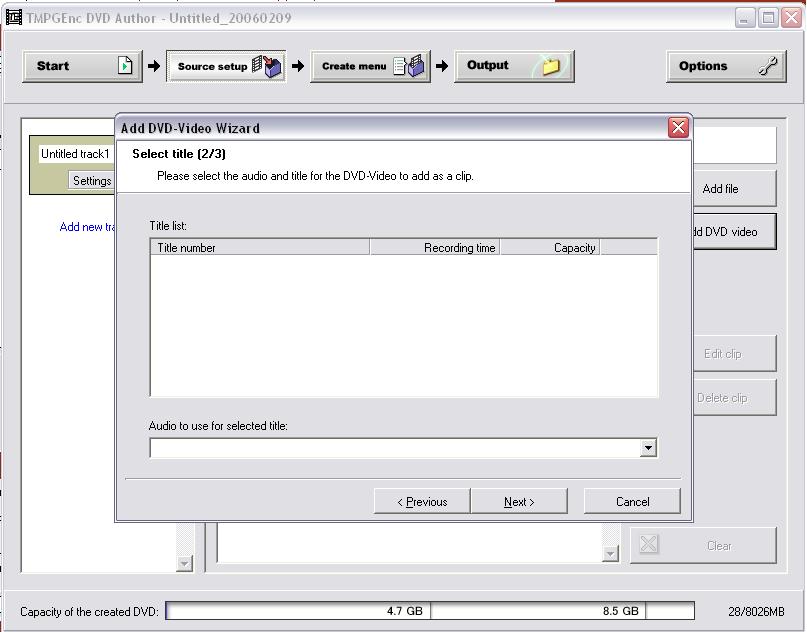This screenshot has width=807, height=632.
Task: Click the Add DVD video button
Action: click(x=734, y=232)
